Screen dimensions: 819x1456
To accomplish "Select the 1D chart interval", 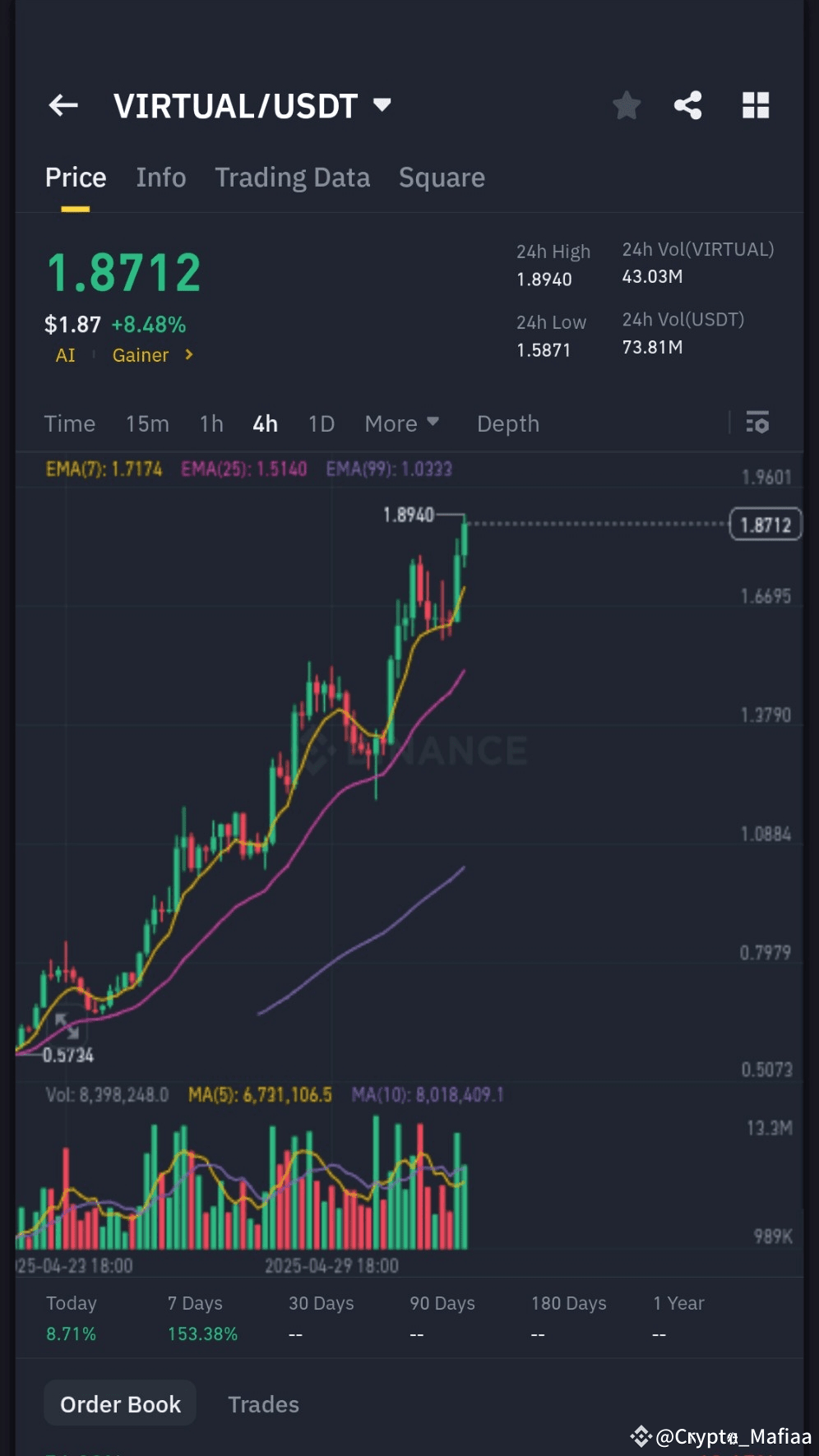I will pos(322,423).
